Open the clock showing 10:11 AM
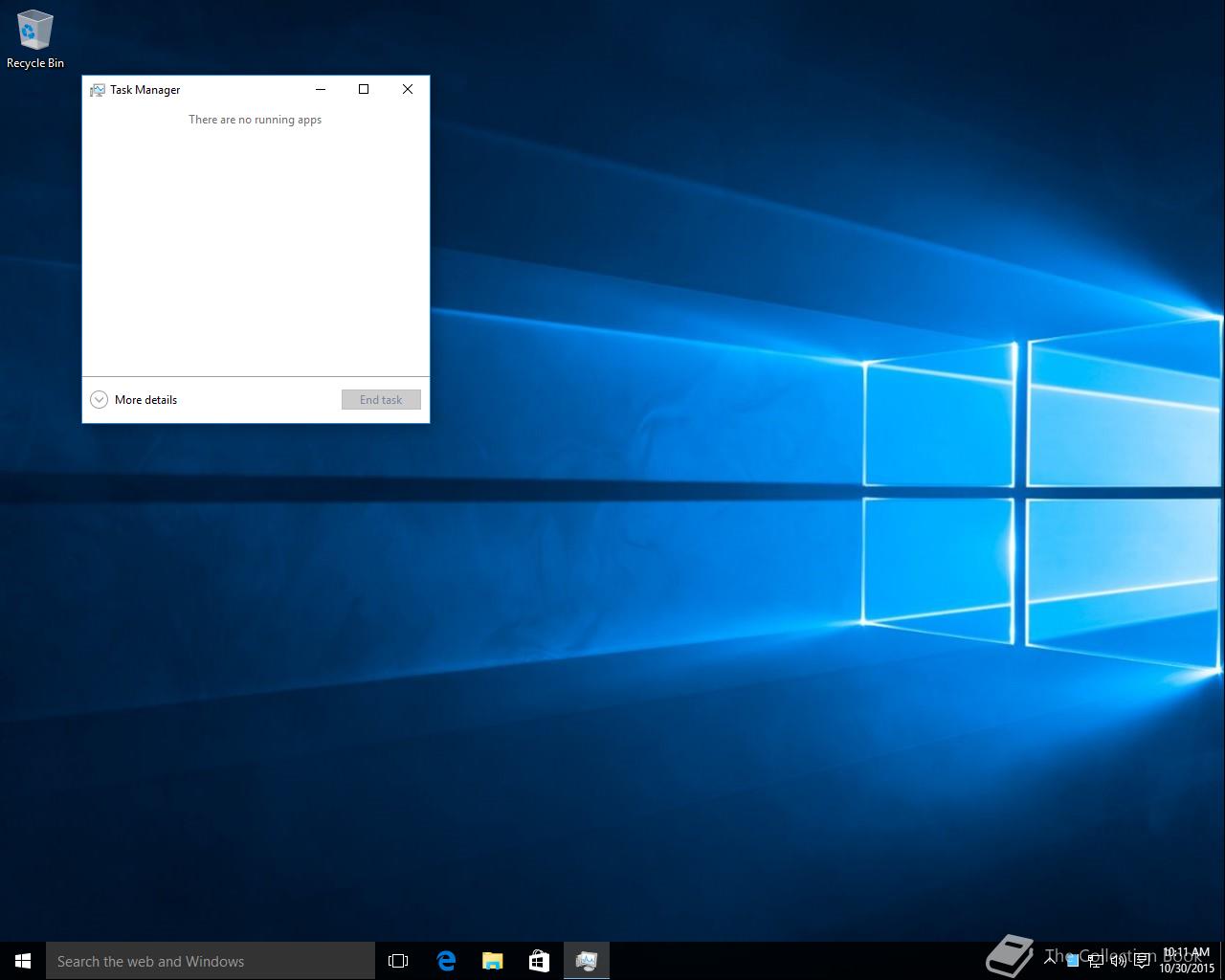The image size is (1225, 980). point(1186,961)
